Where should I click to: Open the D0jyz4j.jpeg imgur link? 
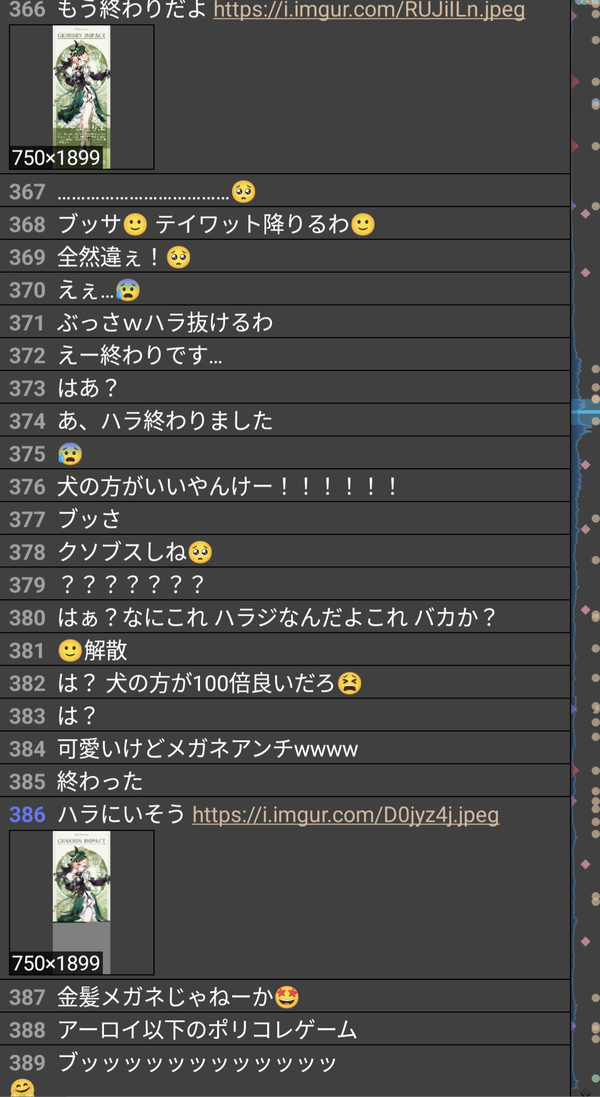click(345, 815)
